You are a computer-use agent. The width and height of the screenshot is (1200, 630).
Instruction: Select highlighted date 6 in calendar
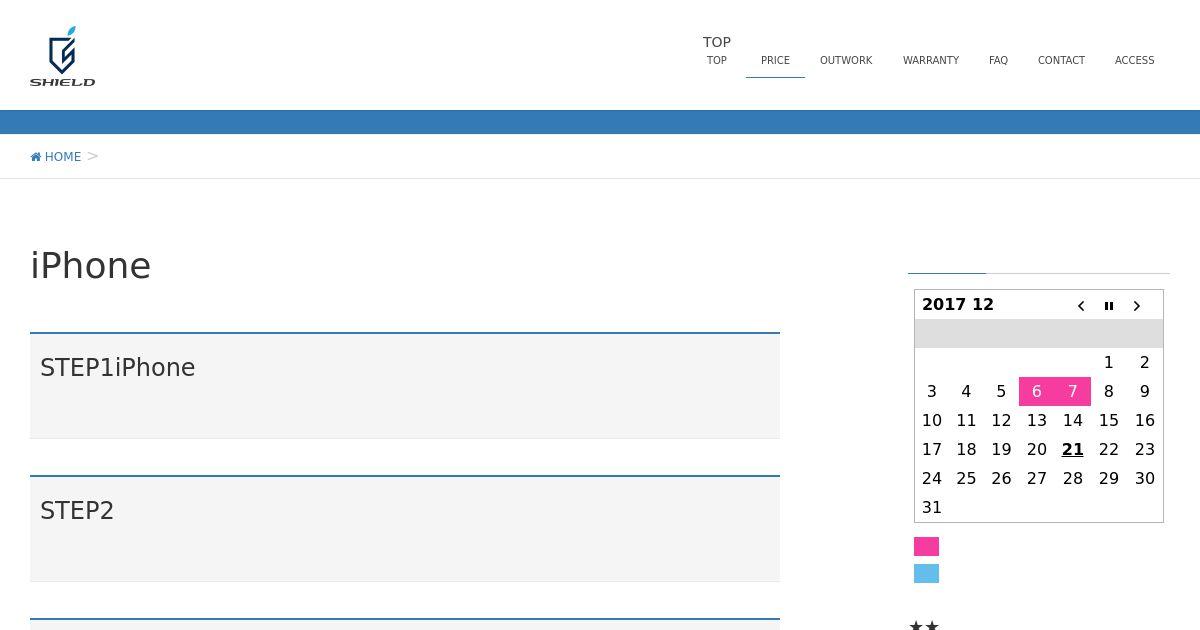pyautogui.click(x=1037, y=391)
